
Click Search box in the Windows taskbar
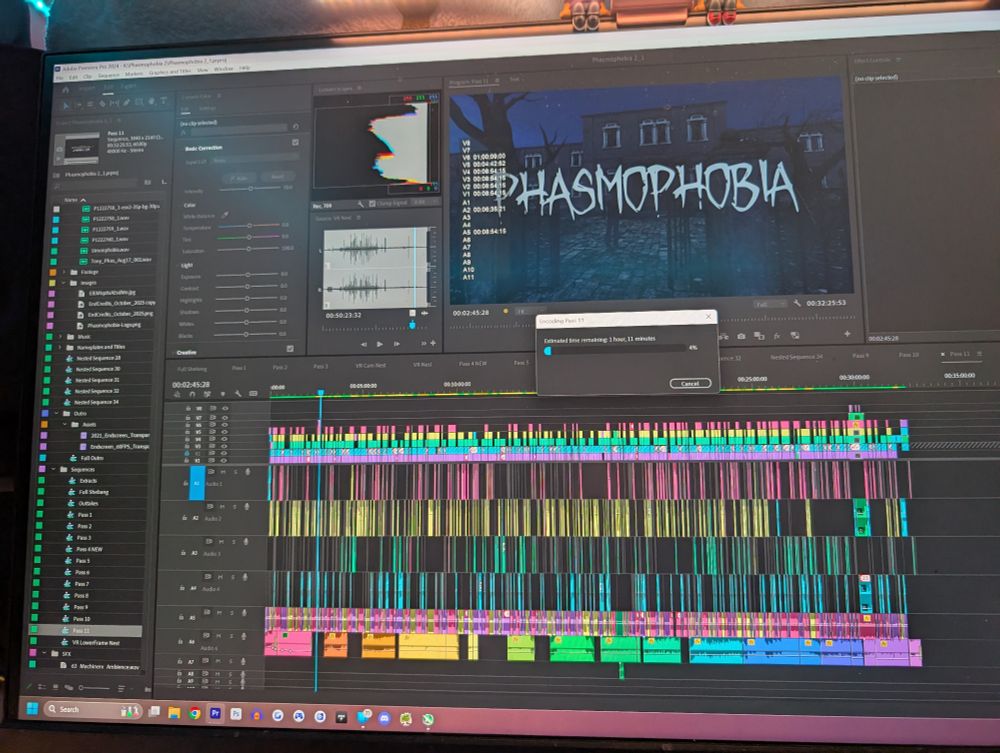pyautogui.click(x=92, y=710)
